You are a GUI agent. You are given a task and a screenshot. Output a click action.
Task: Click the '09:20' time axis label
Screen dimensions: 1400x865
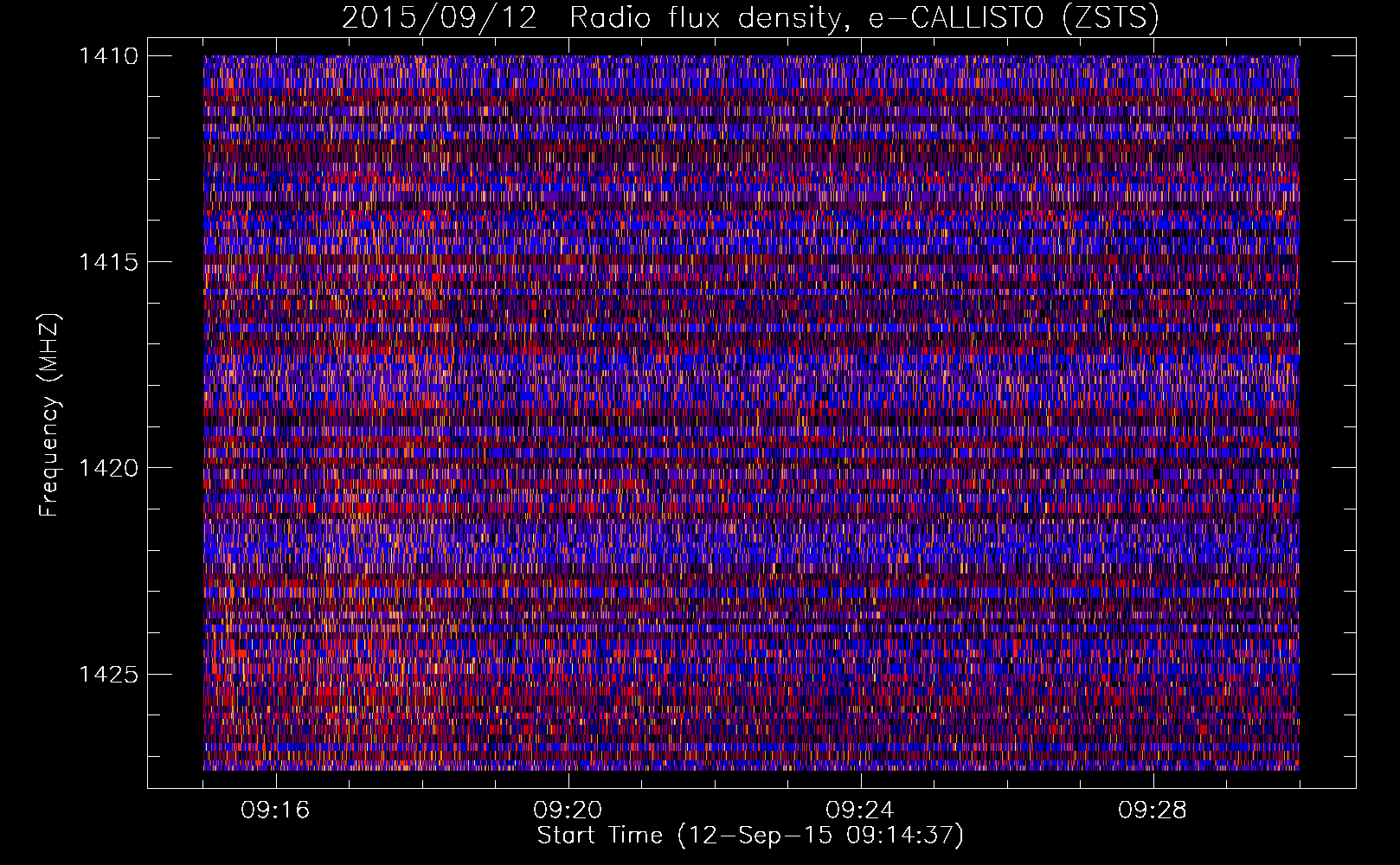(x=568, y=811)
